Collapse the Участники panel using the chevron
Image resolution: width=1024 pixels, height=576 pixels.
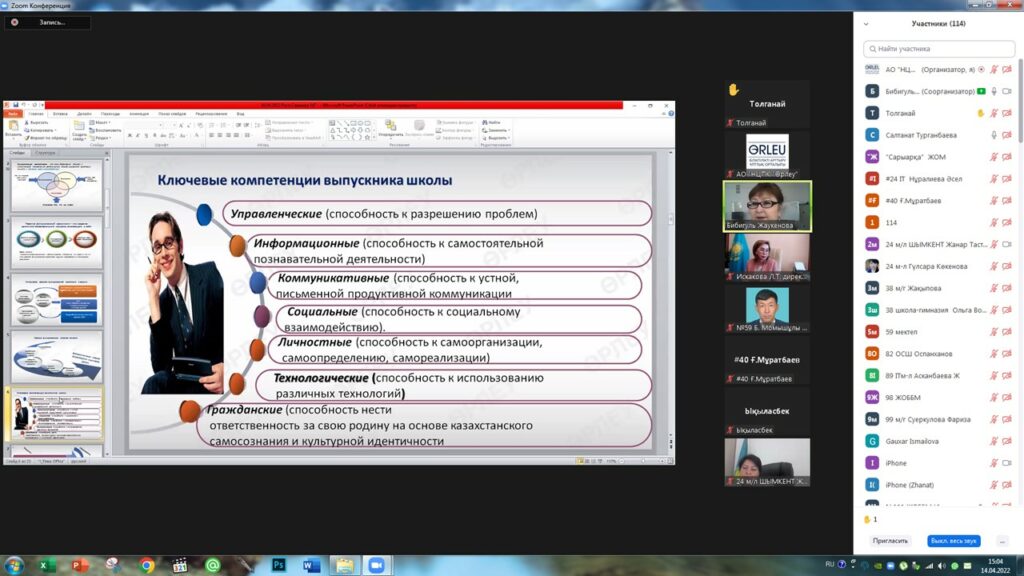pos(866,24)
